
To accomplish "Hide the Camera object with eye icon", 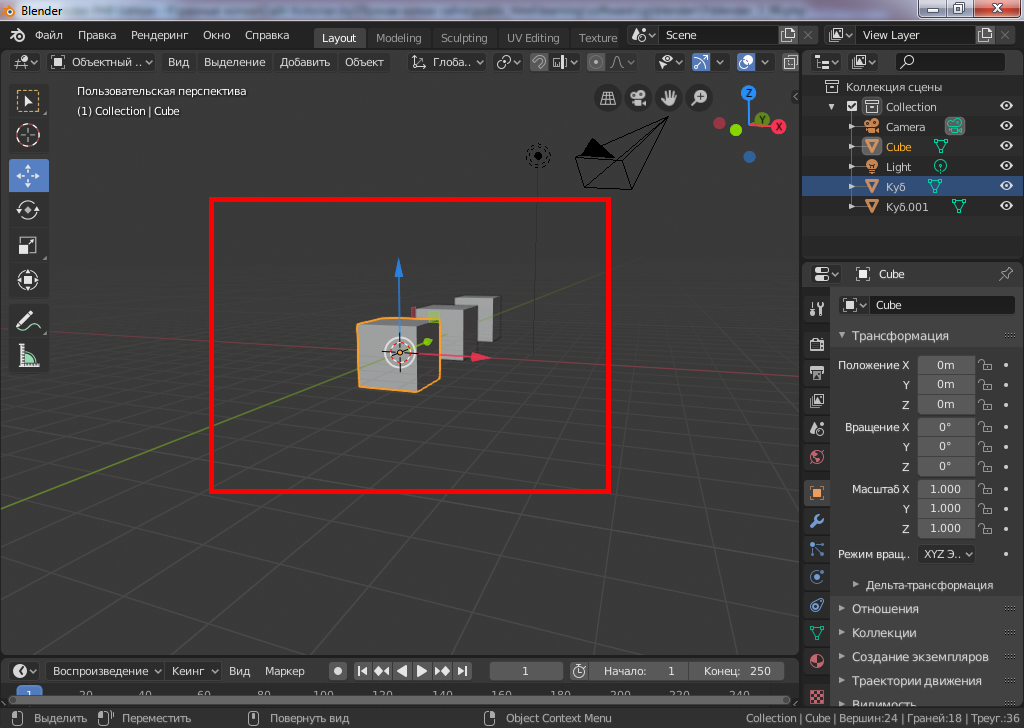I will [1006, 127].
